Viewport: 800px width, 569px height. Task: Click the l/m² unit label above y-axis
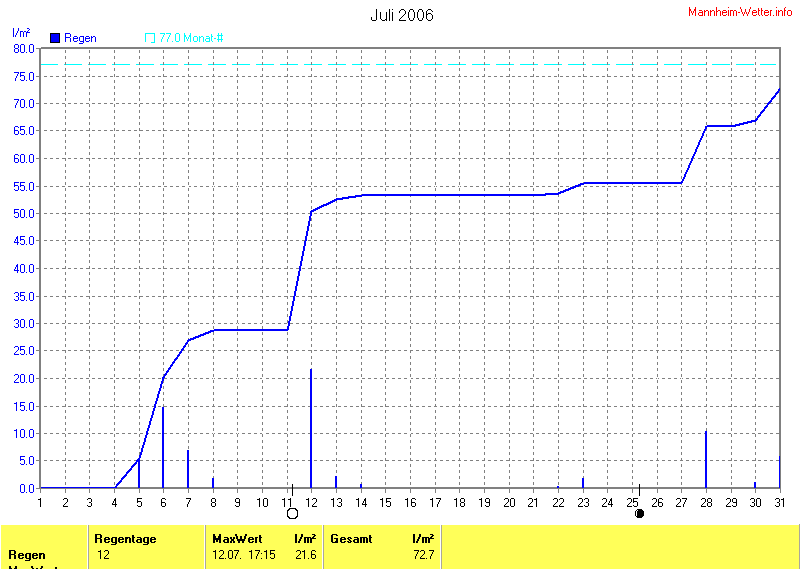tap(20, 34)
